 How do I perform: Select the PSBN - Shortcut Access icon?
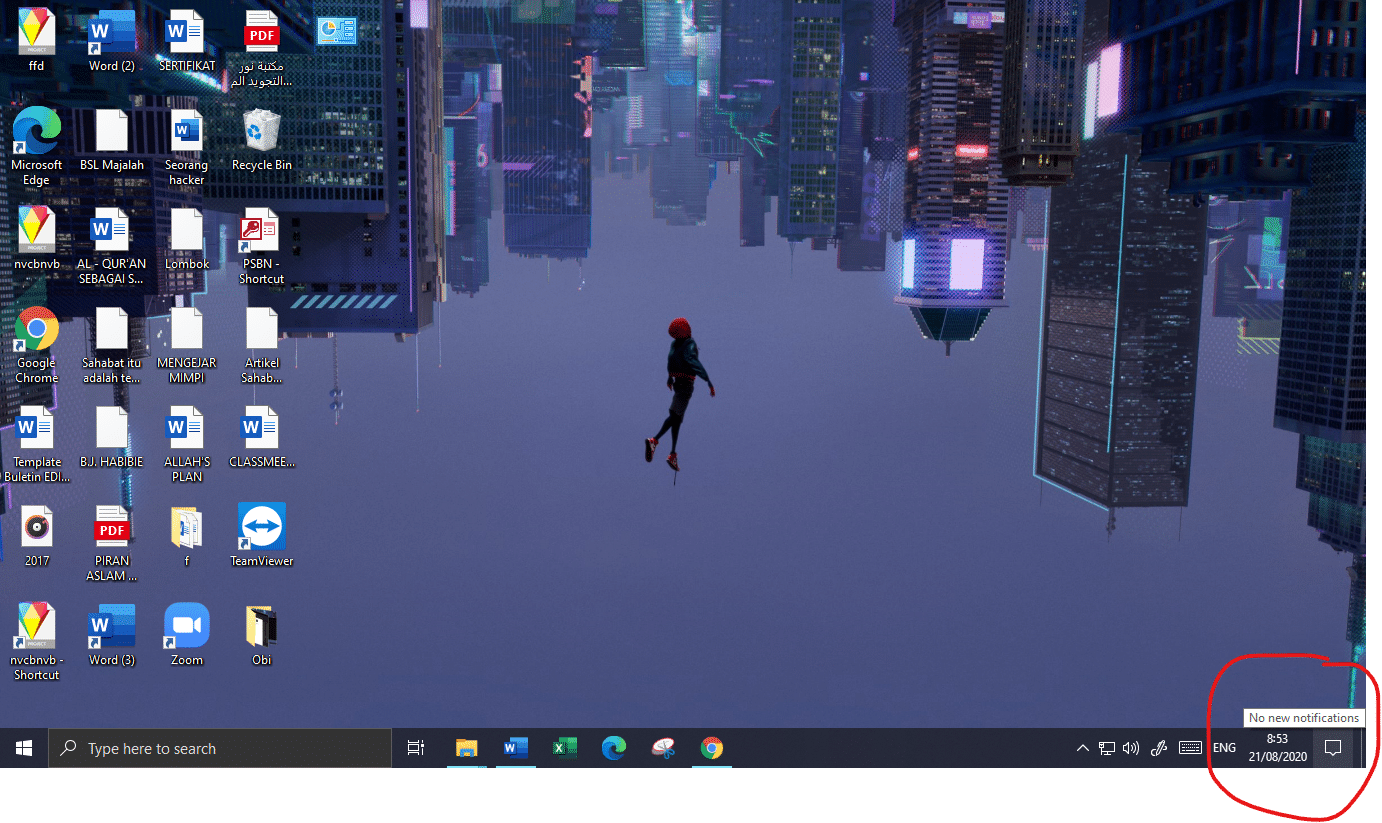point(261,246)
